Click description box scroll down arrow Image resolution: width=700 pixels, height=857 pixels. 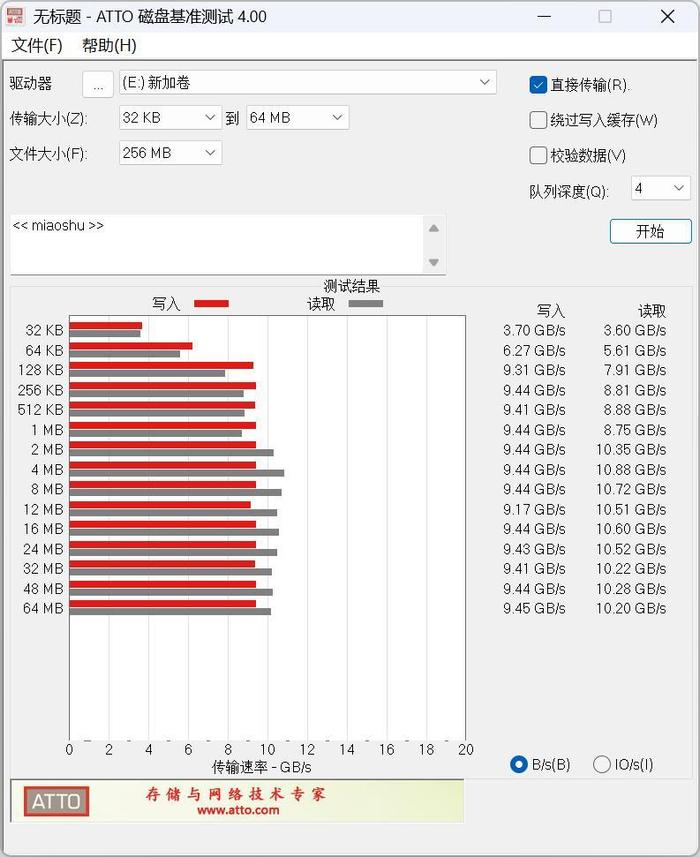click(434, 262)
